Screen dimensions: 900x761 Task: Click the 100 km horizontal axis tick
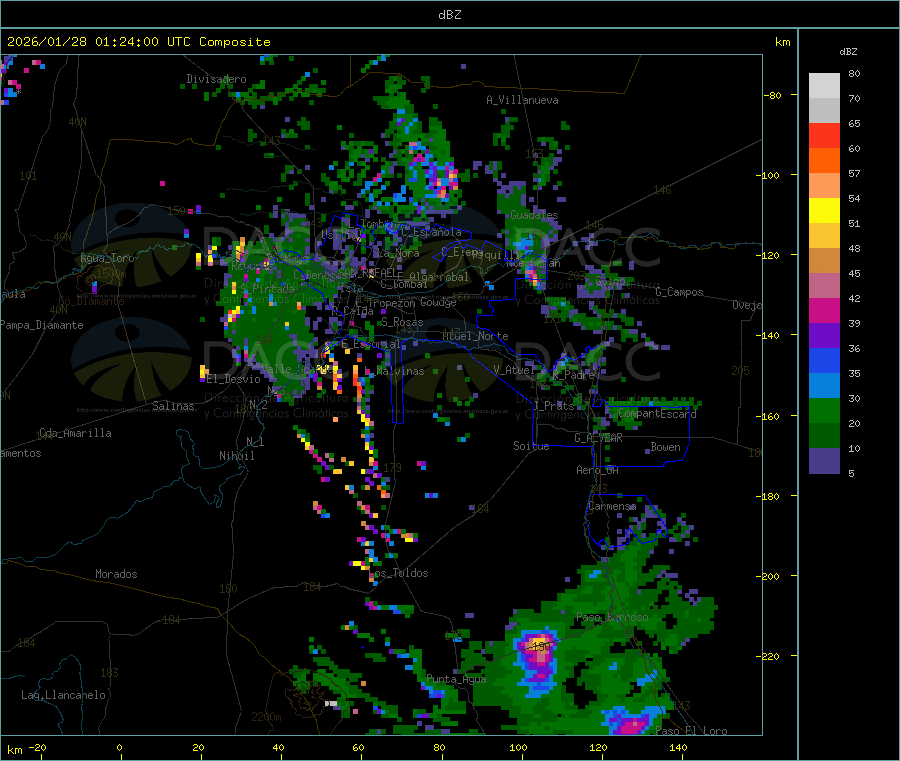518,748
